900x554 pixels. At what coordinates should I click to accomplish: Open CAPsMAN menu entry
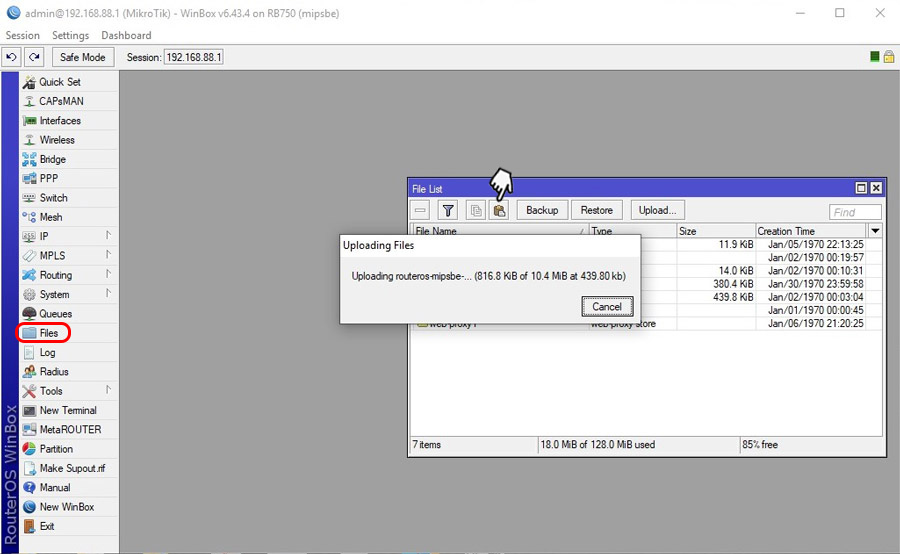point(68,101)
